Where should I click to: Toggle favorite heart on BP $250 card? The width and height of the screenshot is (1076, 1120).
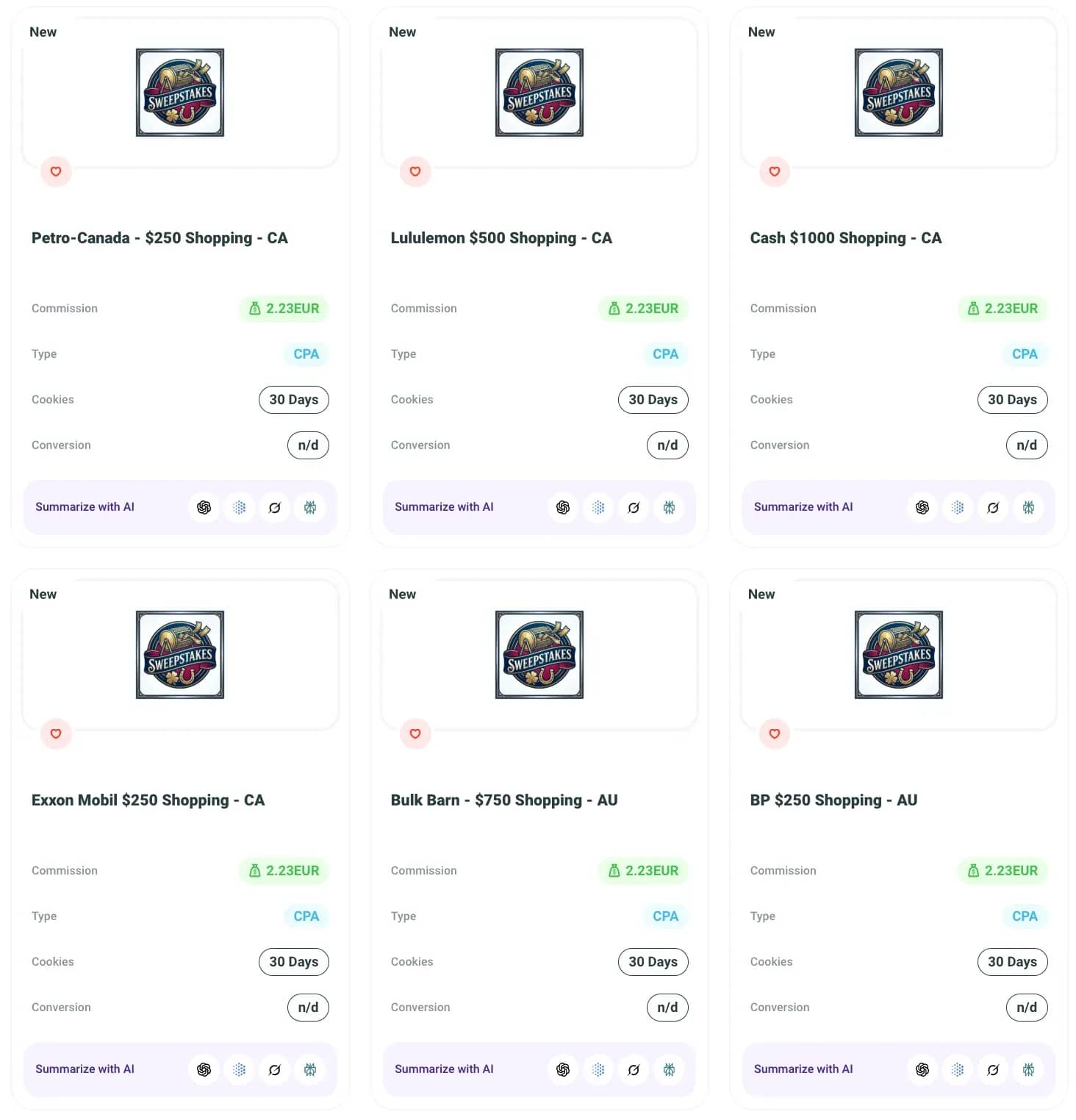click(775, 733)
